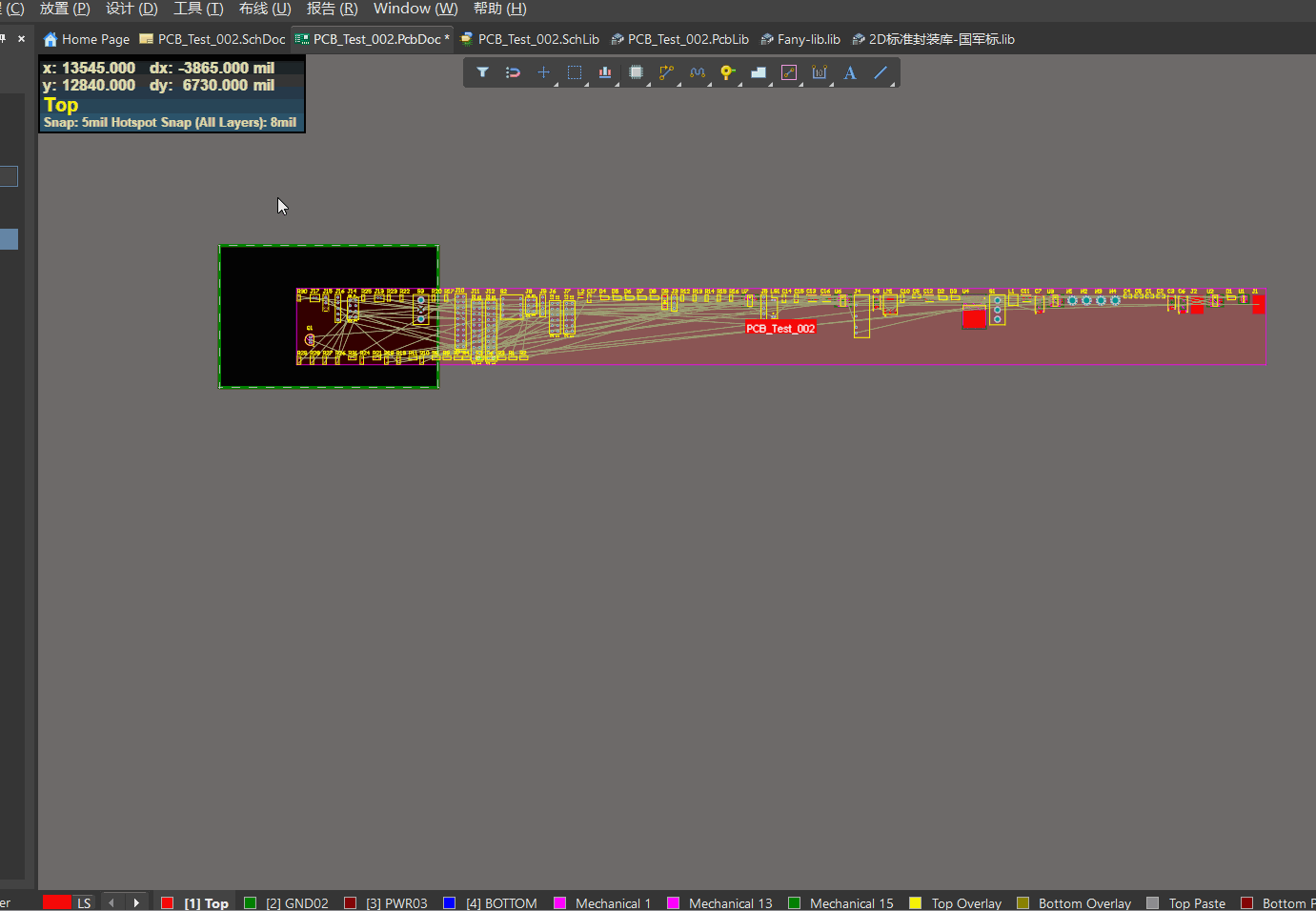The width and height of the screenshot is (1316, 911).
Task: Click the 'x: 13545.000' coordinate readout
Action: click(x=90, y=68)
